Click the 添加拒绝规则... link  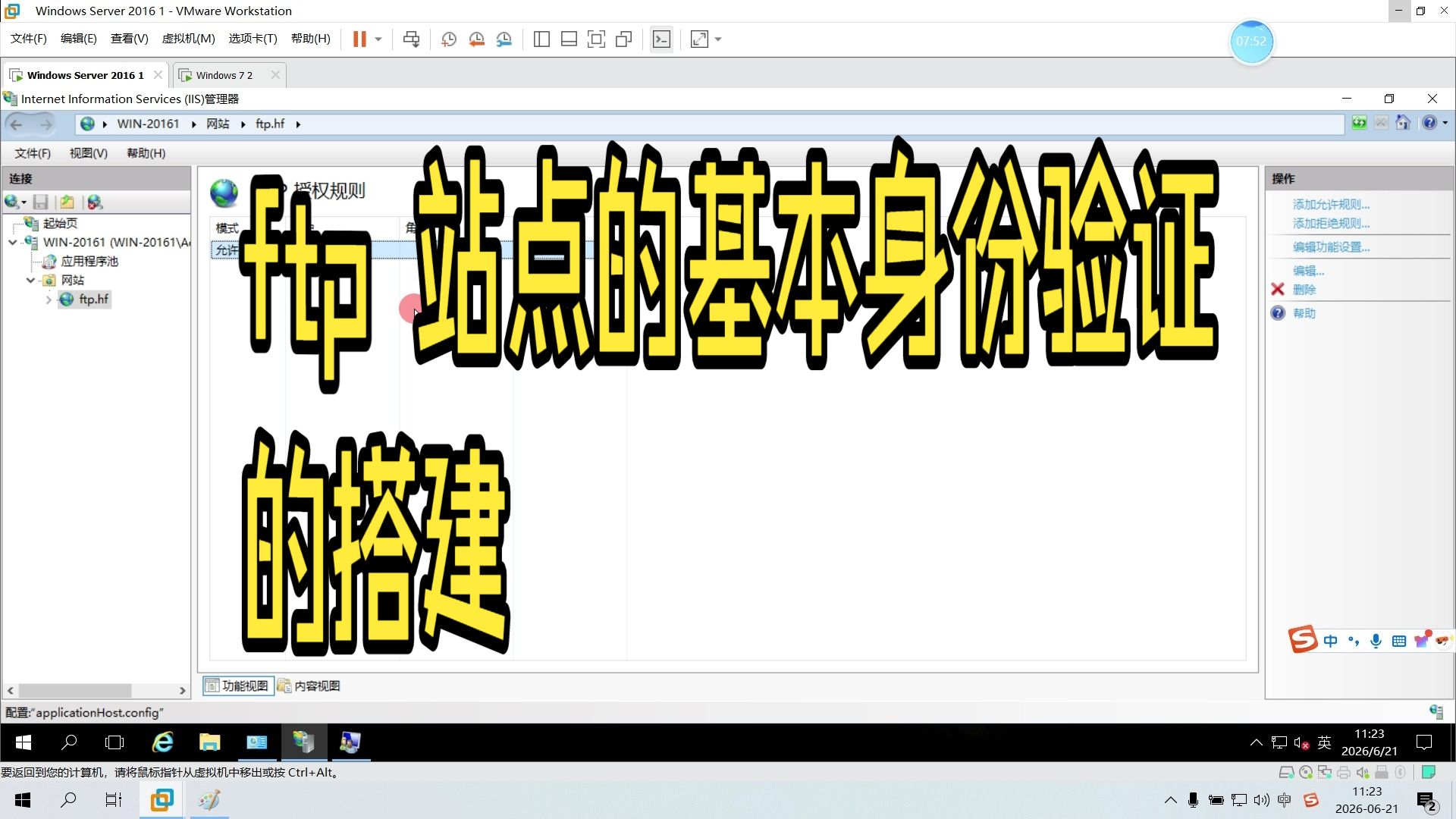[x=1331, y=223]
